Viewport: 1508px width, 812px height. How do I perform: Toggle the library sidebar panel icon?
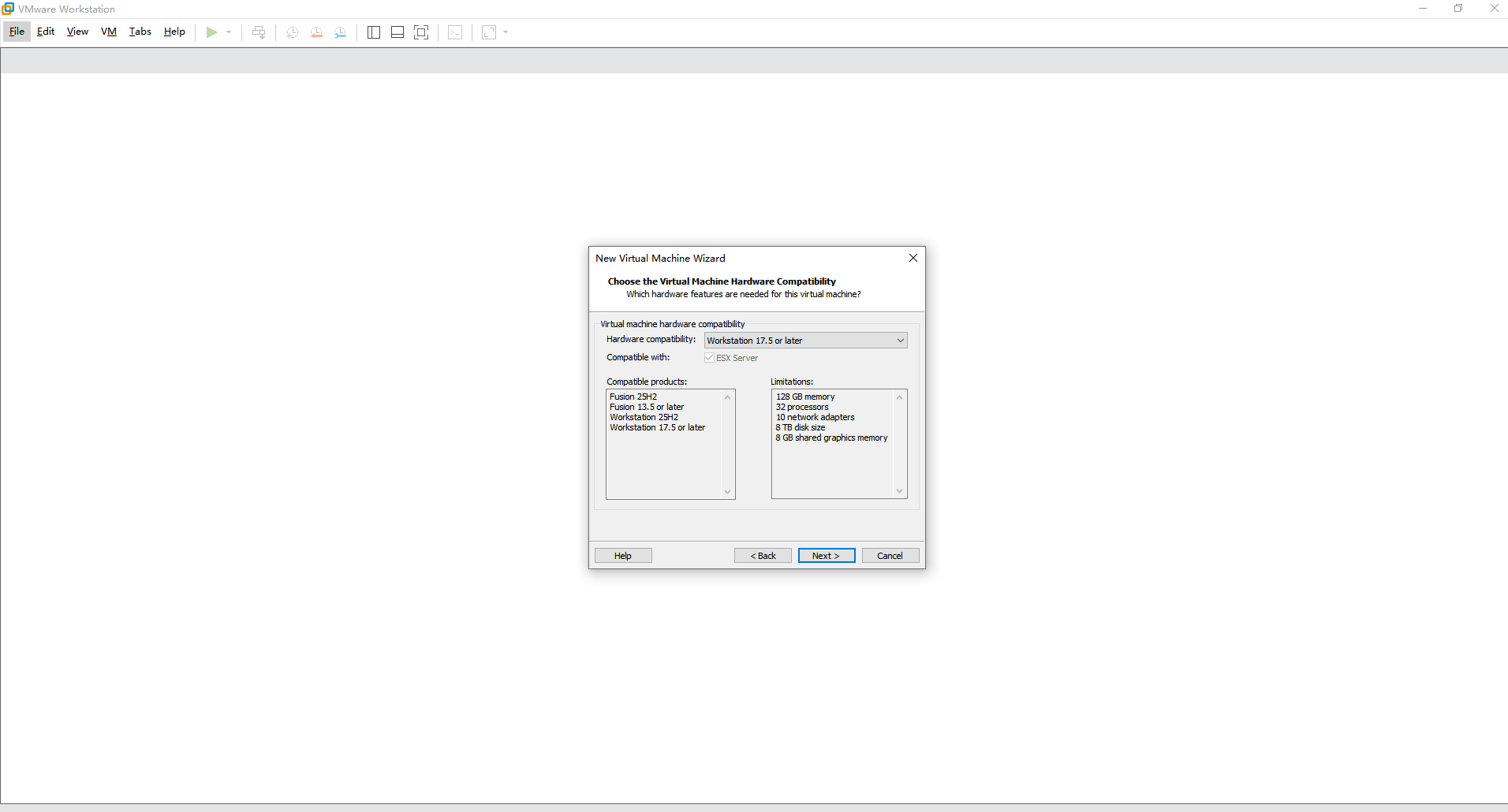tap(374, 32)
